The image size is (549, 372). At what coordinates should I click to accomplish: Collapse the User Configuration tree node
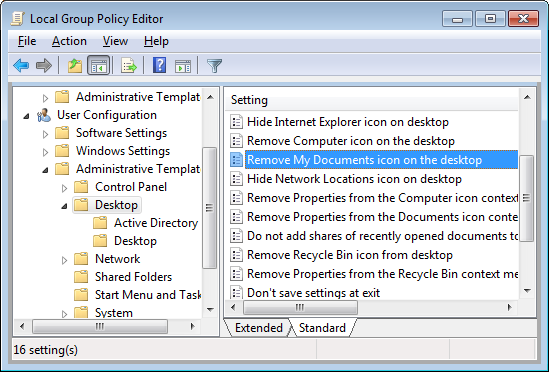tap(26, 116)
